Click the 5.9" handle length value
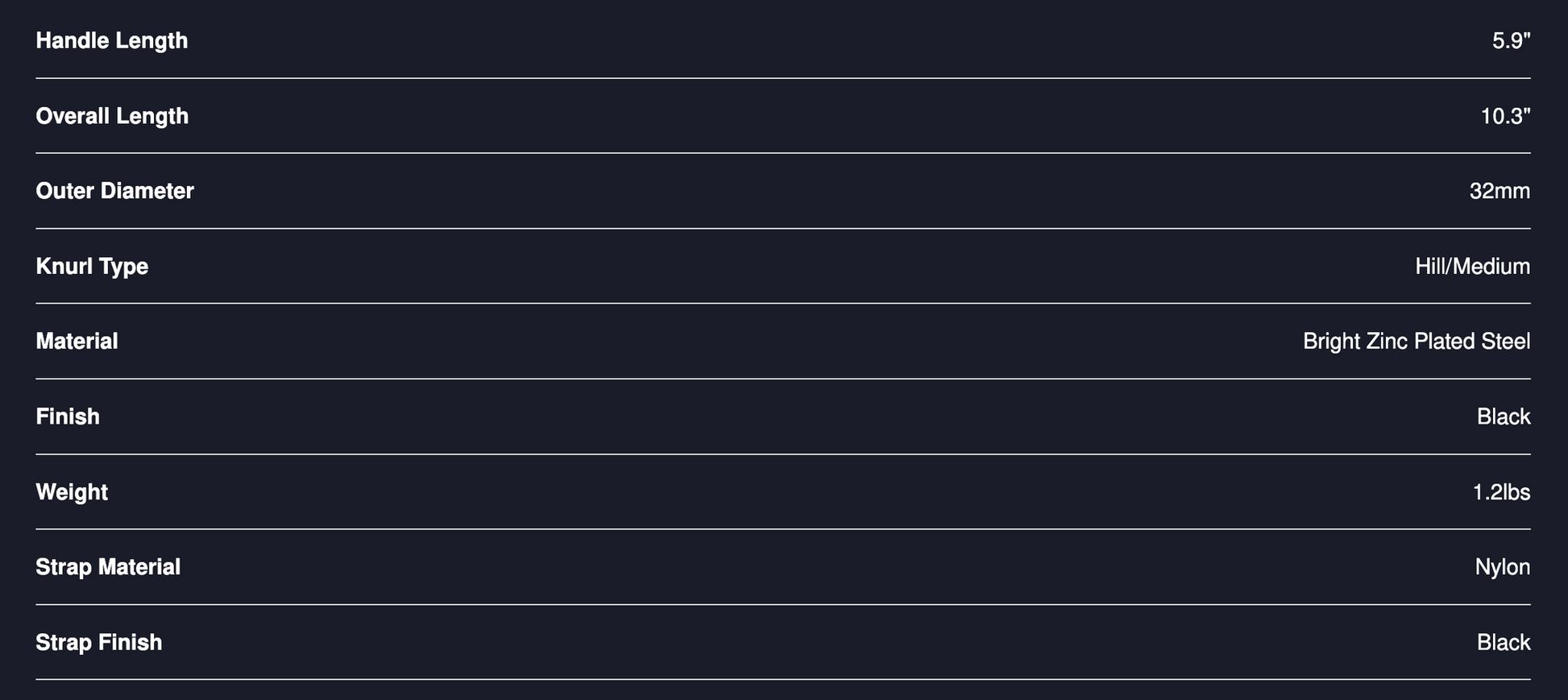Screen dimensions: 1568x700 pyautogui.click(x=1510, y=40)
